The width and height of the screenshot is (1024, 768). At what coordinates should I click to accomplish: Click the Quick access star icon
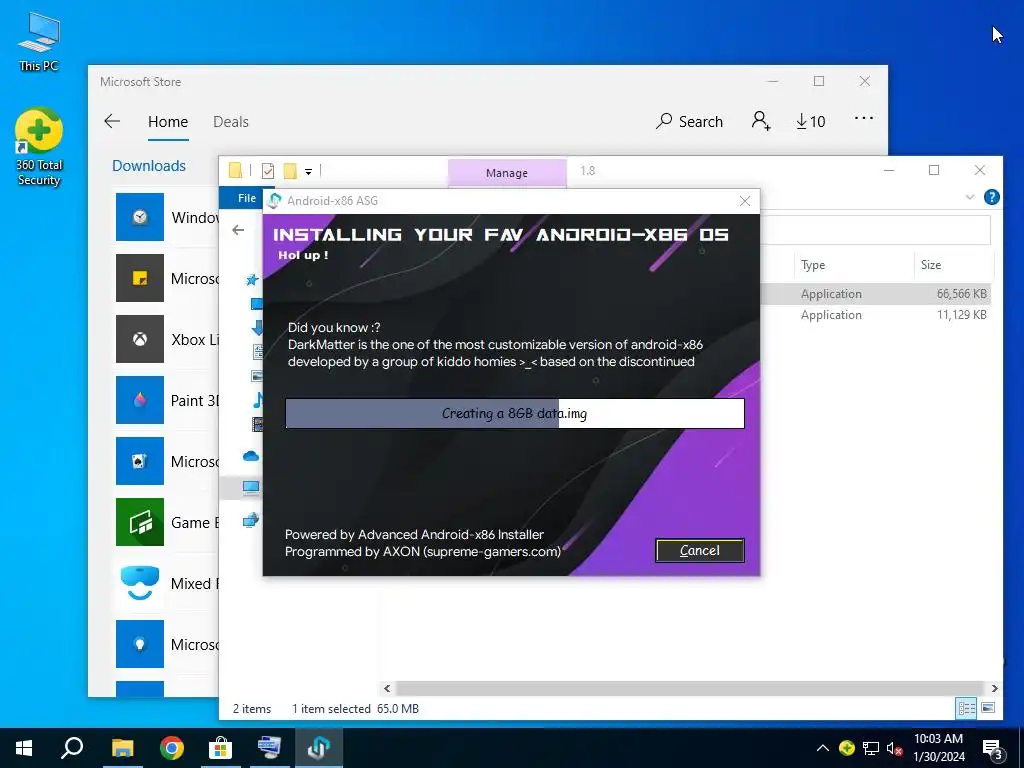coord(251,280)
